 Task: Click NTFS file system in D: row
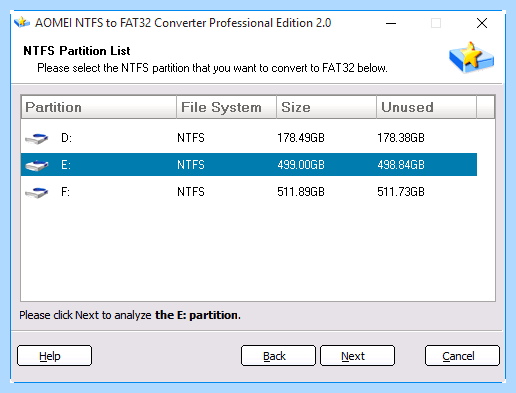tap(191, 138)
